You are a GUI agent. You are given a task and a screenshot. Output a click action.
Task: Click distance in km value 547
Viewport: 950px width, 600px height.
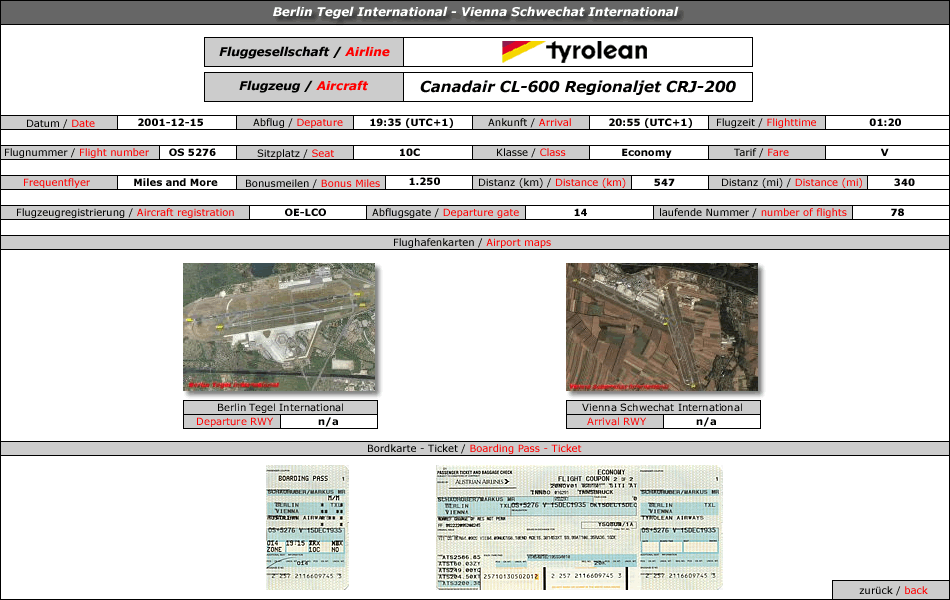(x=664, y=182)
